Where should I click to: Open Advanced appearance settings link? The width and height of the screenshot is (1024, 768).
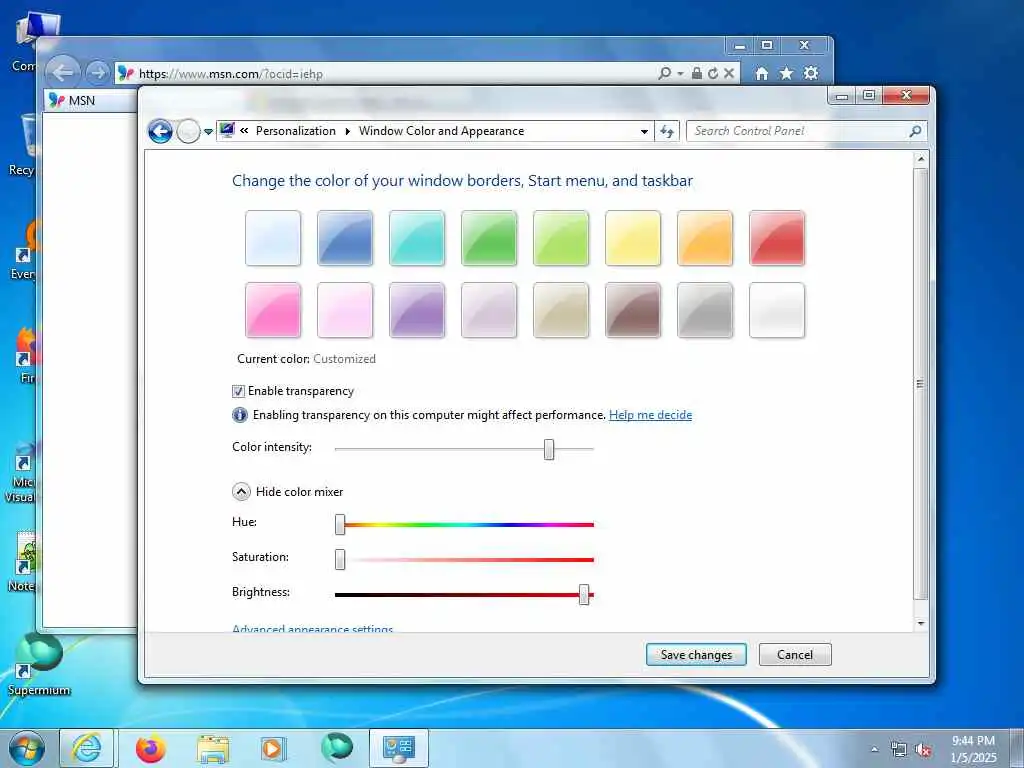312,628
